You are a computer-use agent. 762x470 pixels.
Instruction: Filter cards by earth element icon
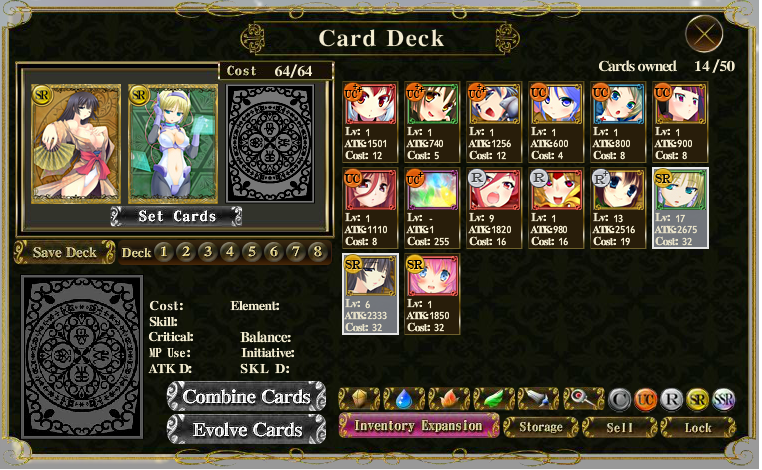[x=359, y=399]
